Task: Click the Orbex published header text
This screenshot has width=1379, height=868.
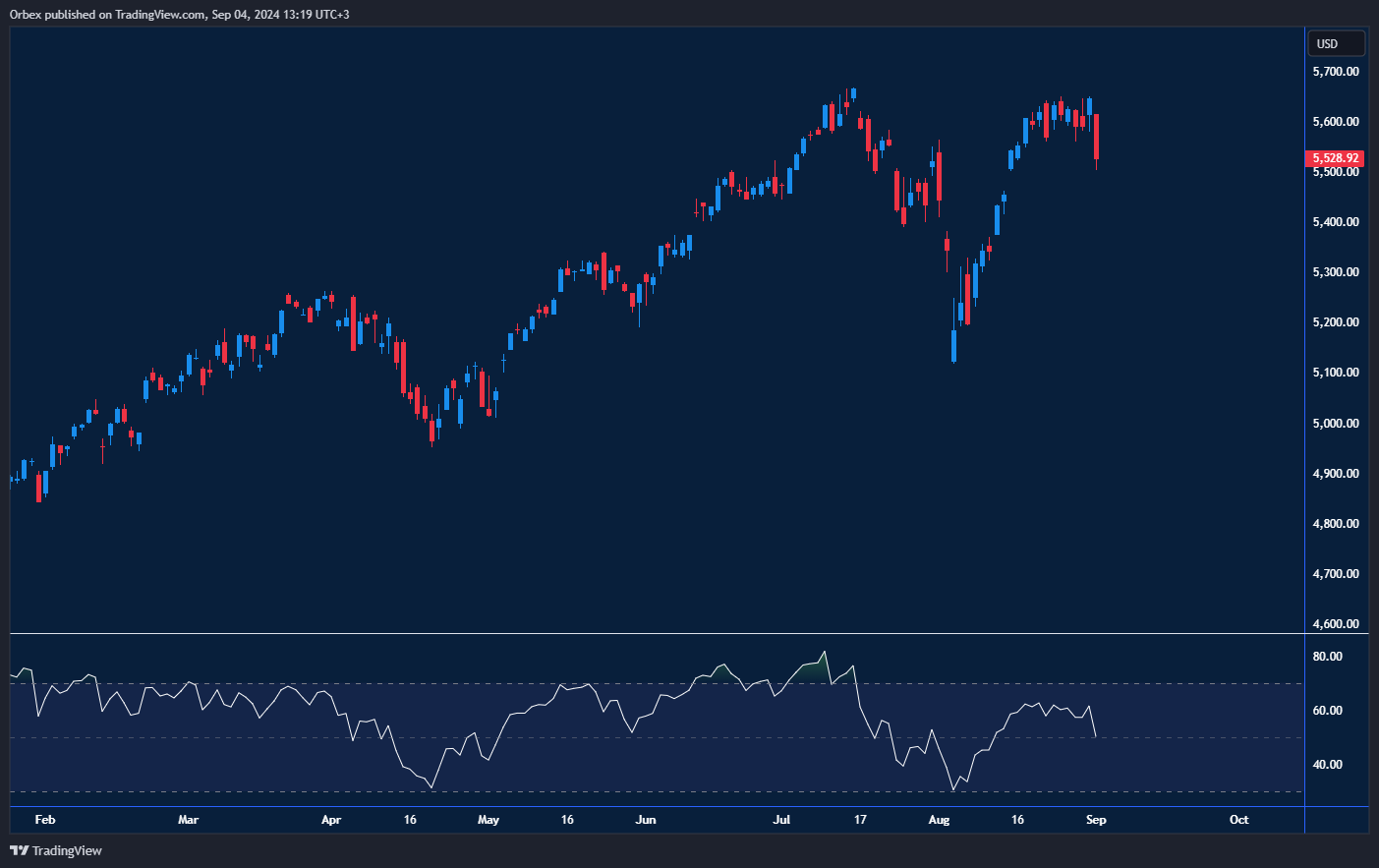Action: click(179, 14)
